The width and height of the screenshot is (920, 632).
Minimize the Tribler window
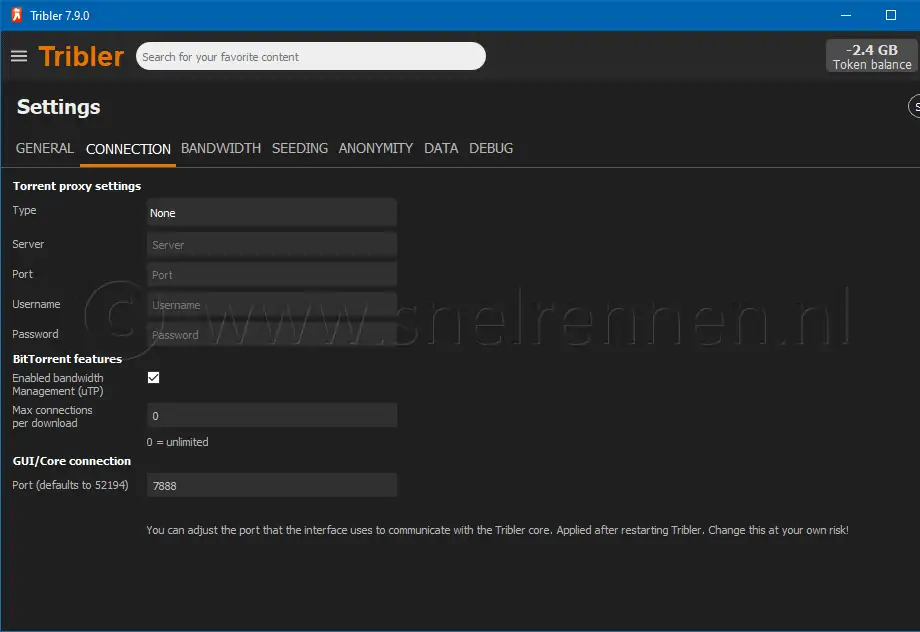point(845,15)
